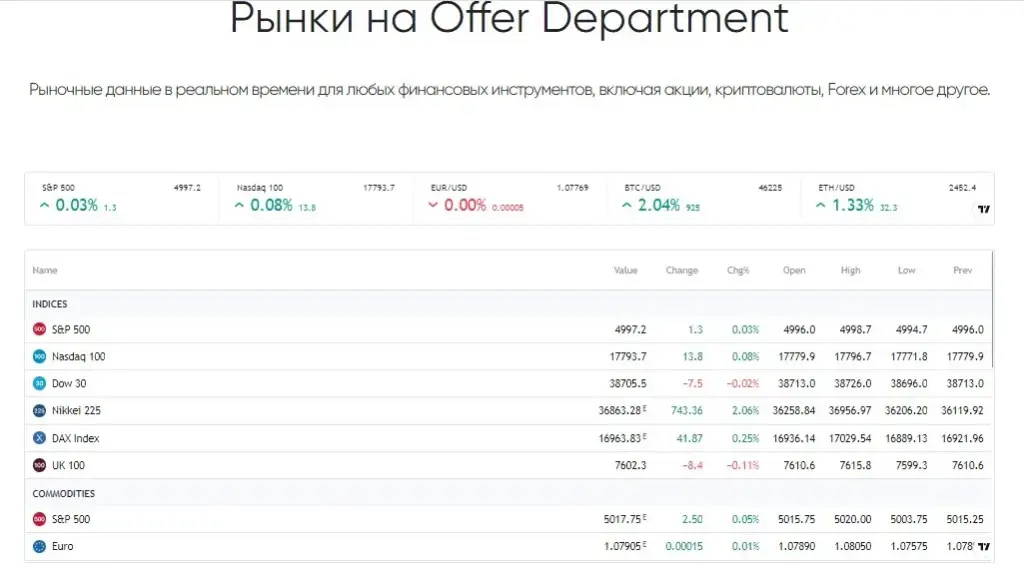Click the DAX Index row icon

(39, 438)
